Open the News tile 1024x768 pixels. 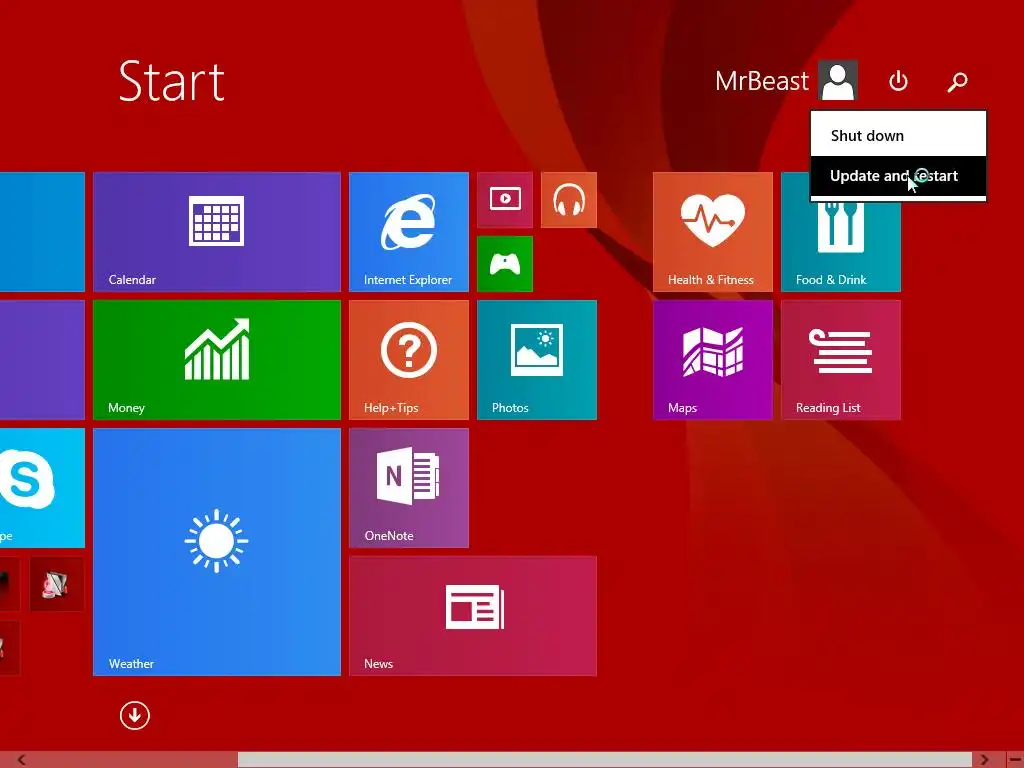coord(473,616)
